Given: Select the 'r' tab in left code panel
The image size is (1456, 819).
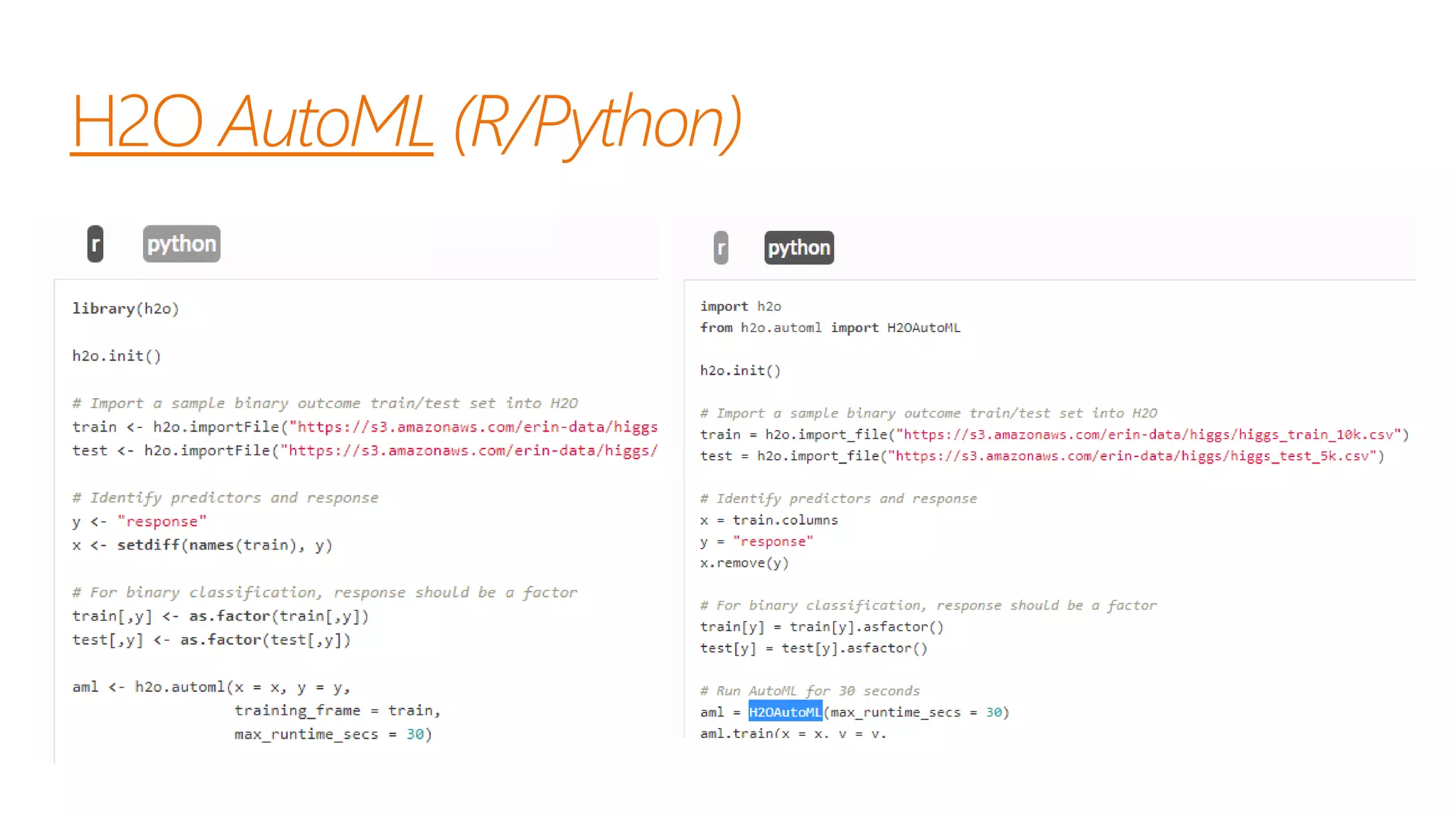Looking at the screenshot, I should [95, 244].
